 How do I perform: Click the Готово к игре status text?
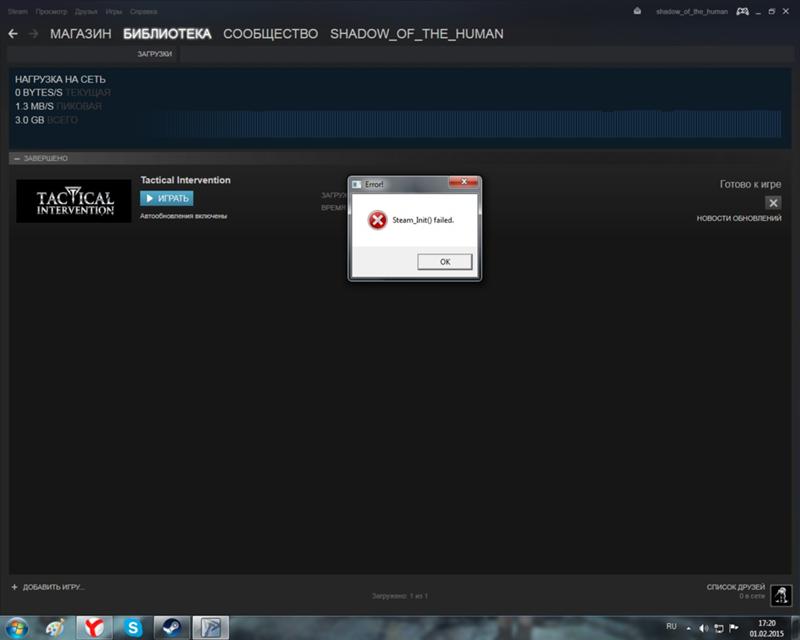[x=750, y=184]
